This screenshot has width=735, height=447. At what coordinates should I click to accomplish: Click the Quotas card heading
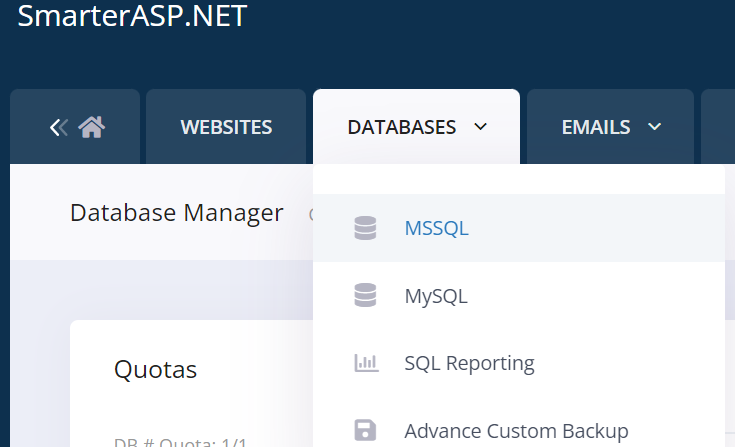pyautogui.click(x=155, y=369)
